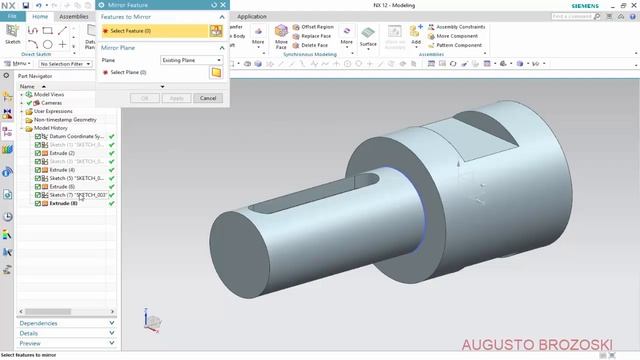
Task: Click the OK button
Action: 144,98
